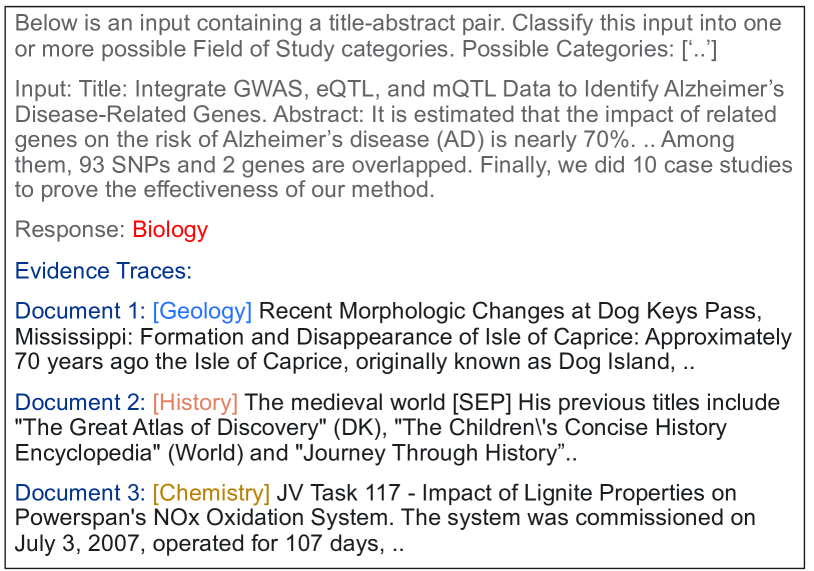Click the "Response:" label
Image resolution: width=814 pixels, height=571 pixels.
pos(70,230)
